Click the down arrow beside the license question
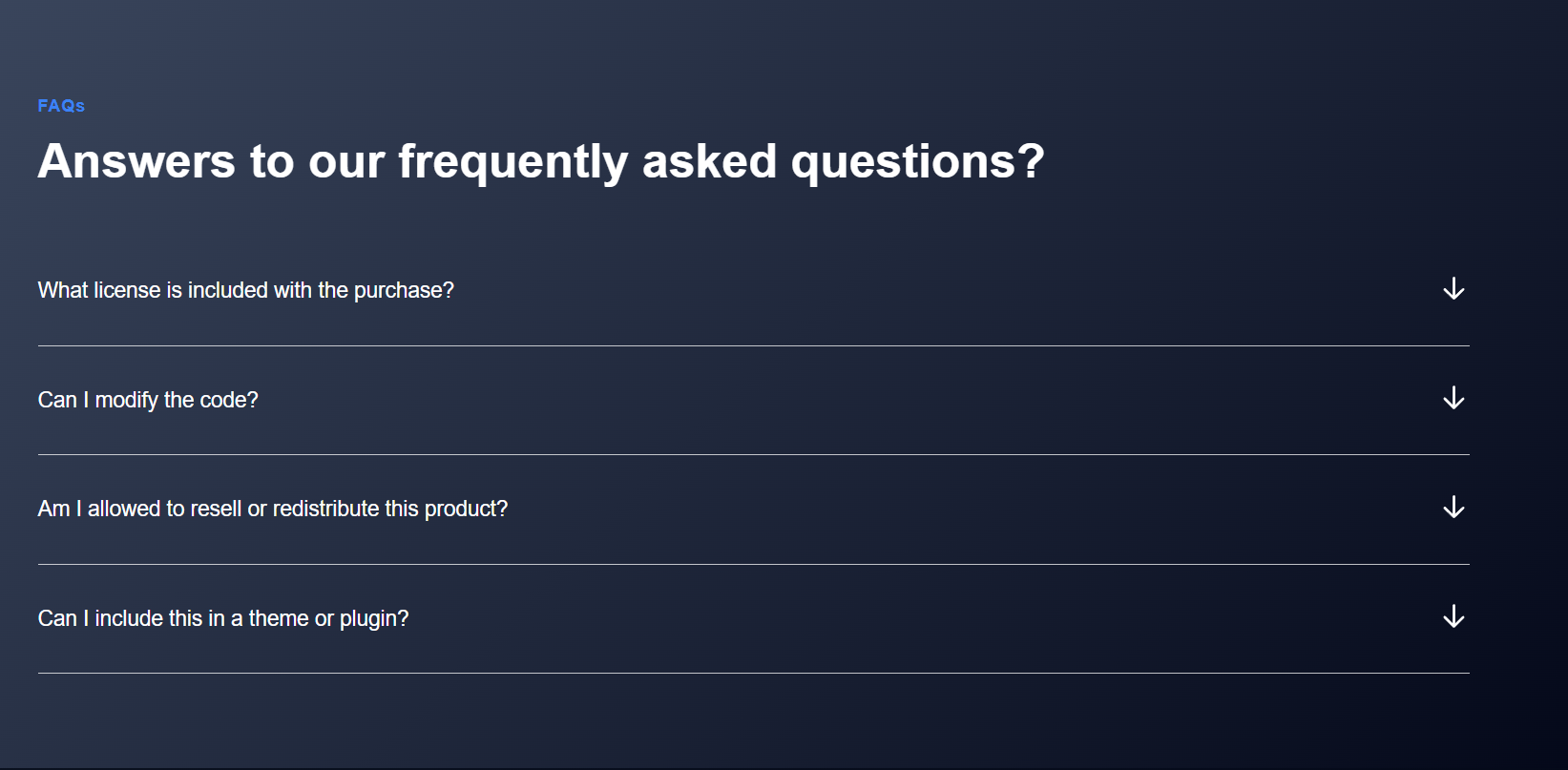Image resolution: width=1568 pixels, height=770 pixels. [1453, 289]
